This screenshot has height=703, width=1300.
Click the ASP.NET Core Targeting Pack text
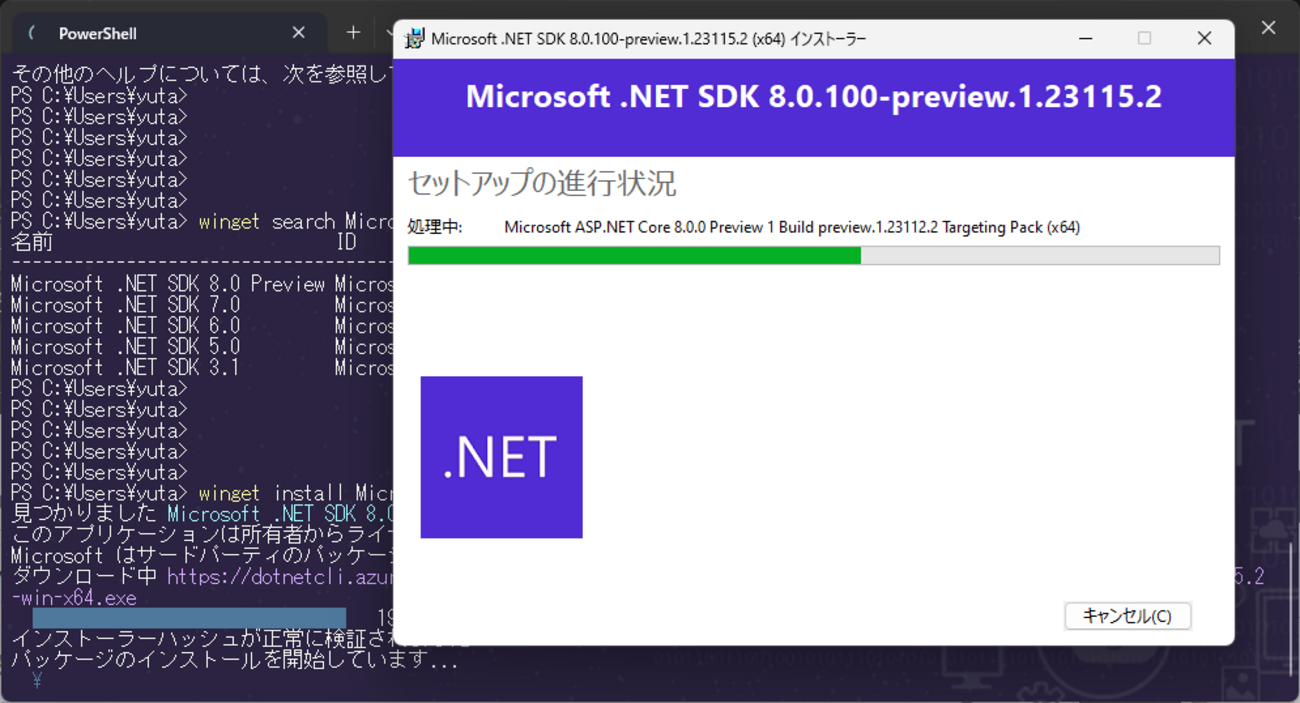pyautogui.click(x=792, y=227)
